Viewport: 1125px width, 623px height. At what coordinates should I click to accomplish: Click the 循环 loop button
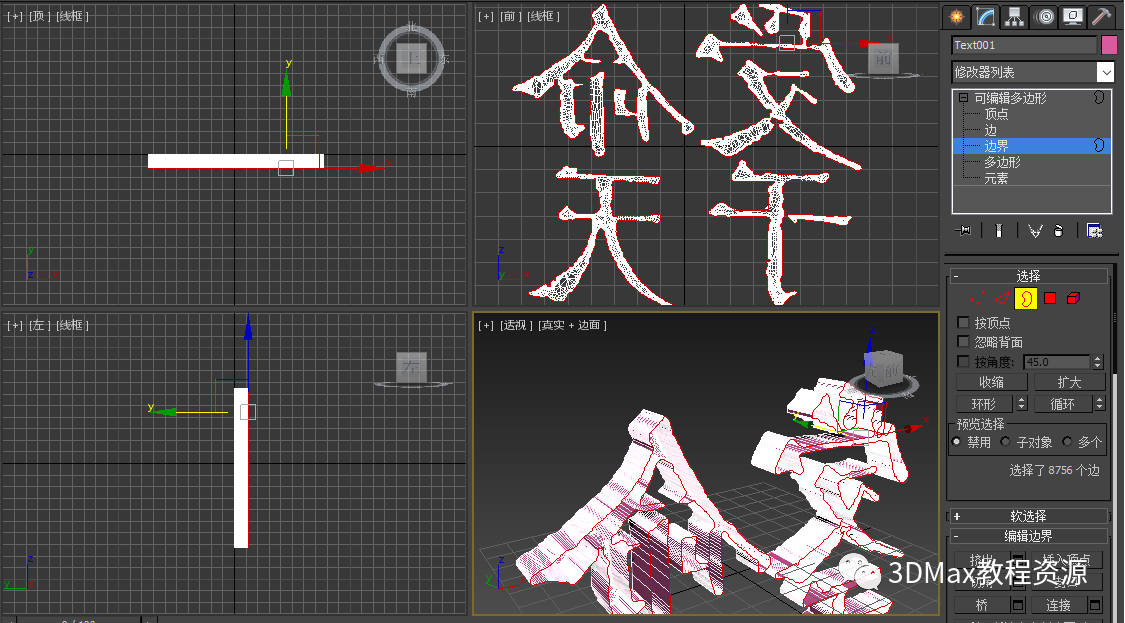tap(1063, 404)
